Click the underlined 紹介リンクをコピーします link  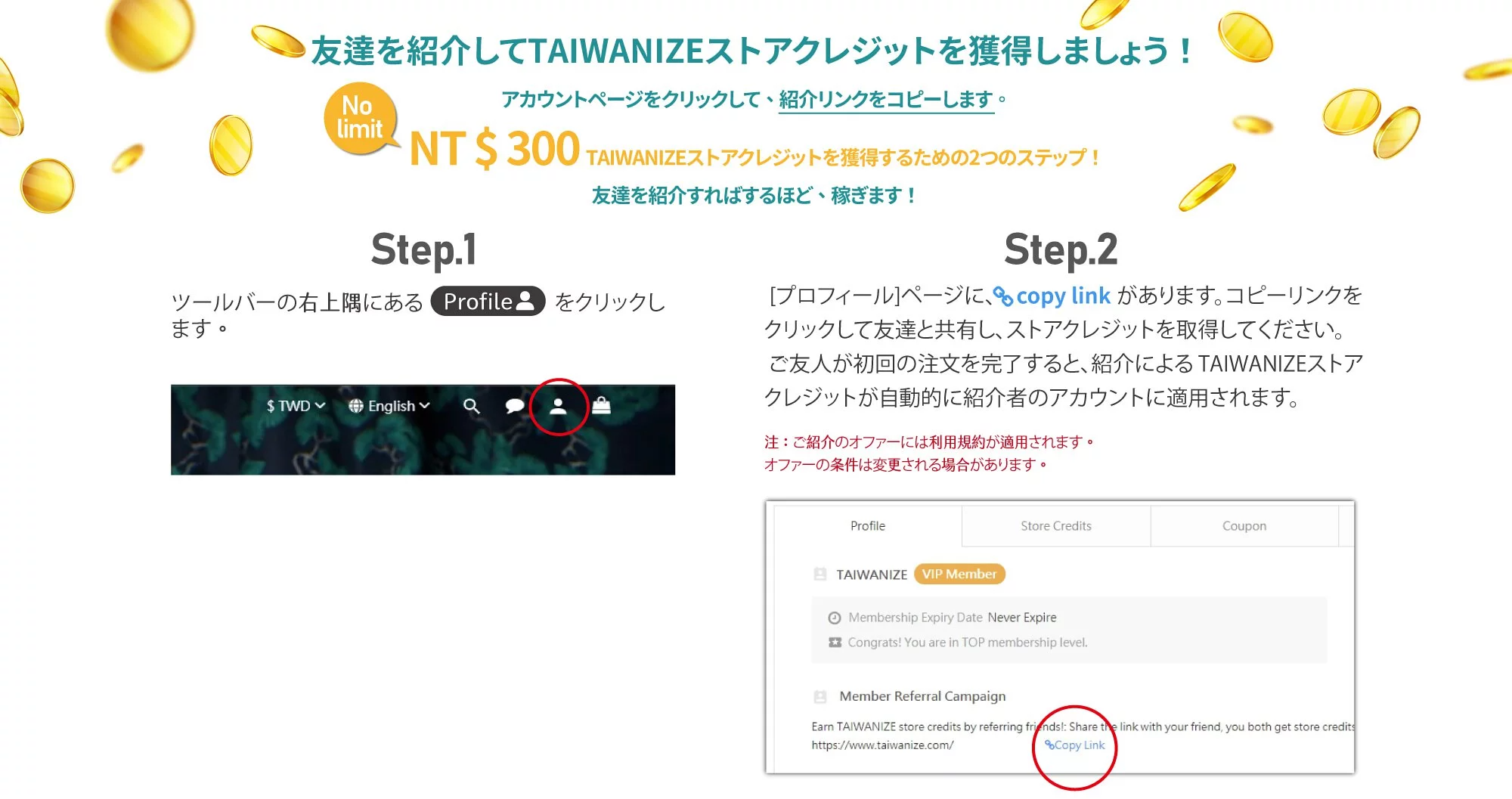(886, 100)
